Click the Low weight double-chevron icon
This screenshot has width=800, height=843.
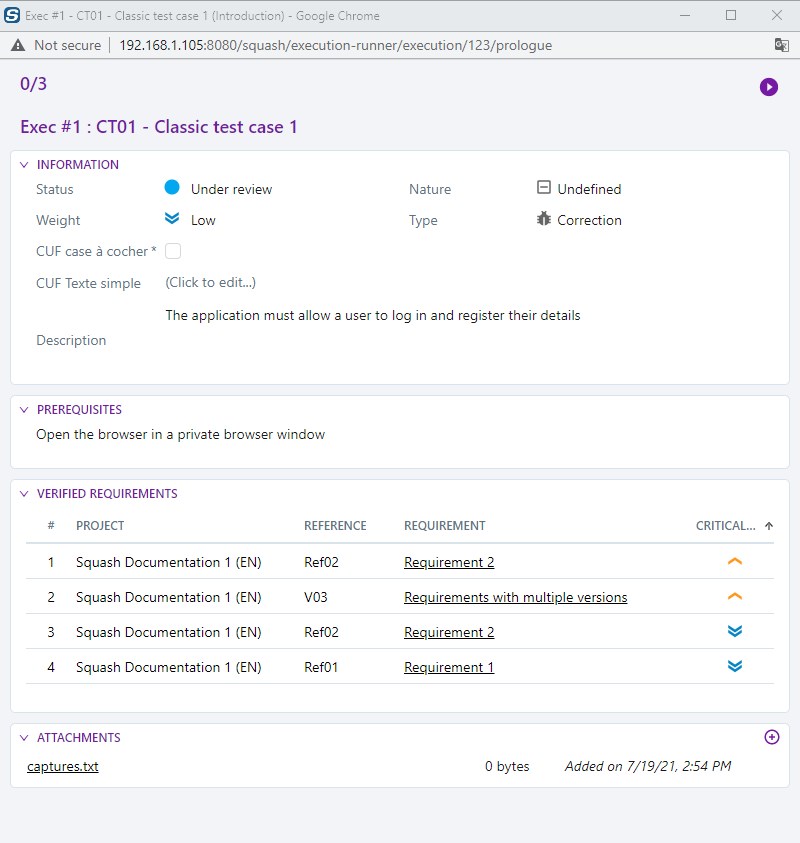pos(172,220)
